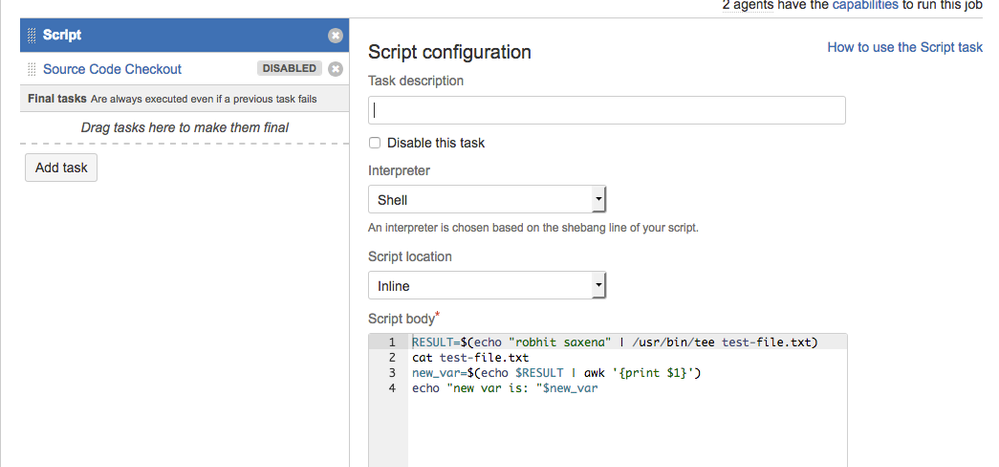
Task: Select the Script task in the task list
Action: [x=62, y=35]
